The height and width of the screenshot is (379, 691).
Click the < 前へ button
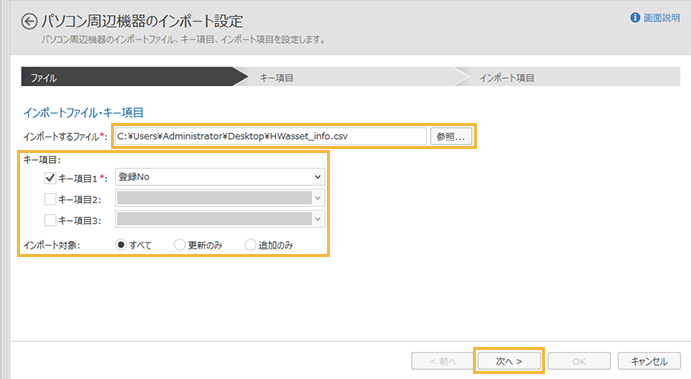click(443, 361)
